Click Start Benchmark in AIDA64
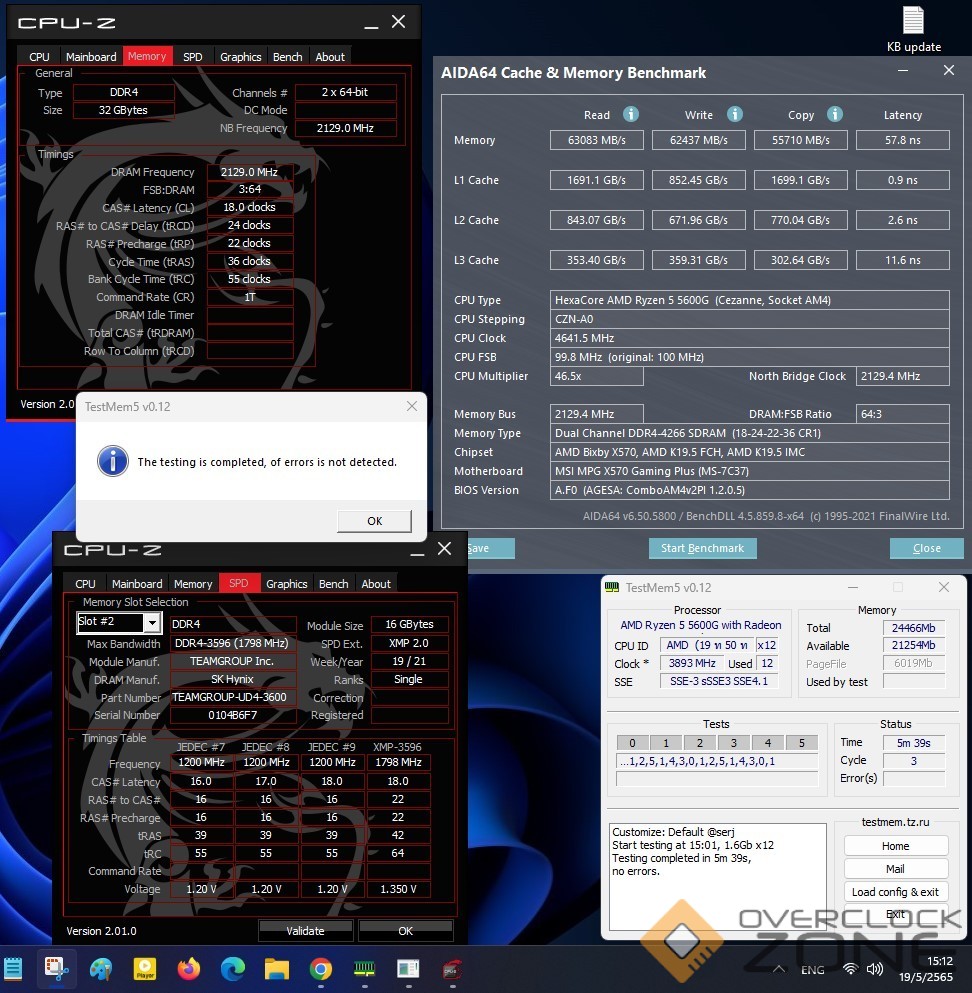This screenshot has width=972, height=993. (702, 548)
